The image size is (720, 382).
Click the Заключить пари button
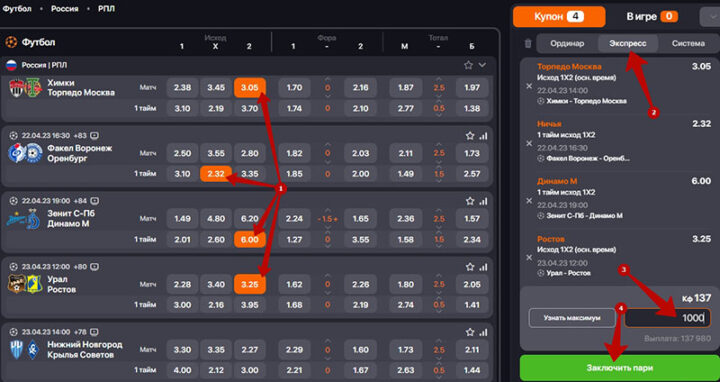[619, 368]
